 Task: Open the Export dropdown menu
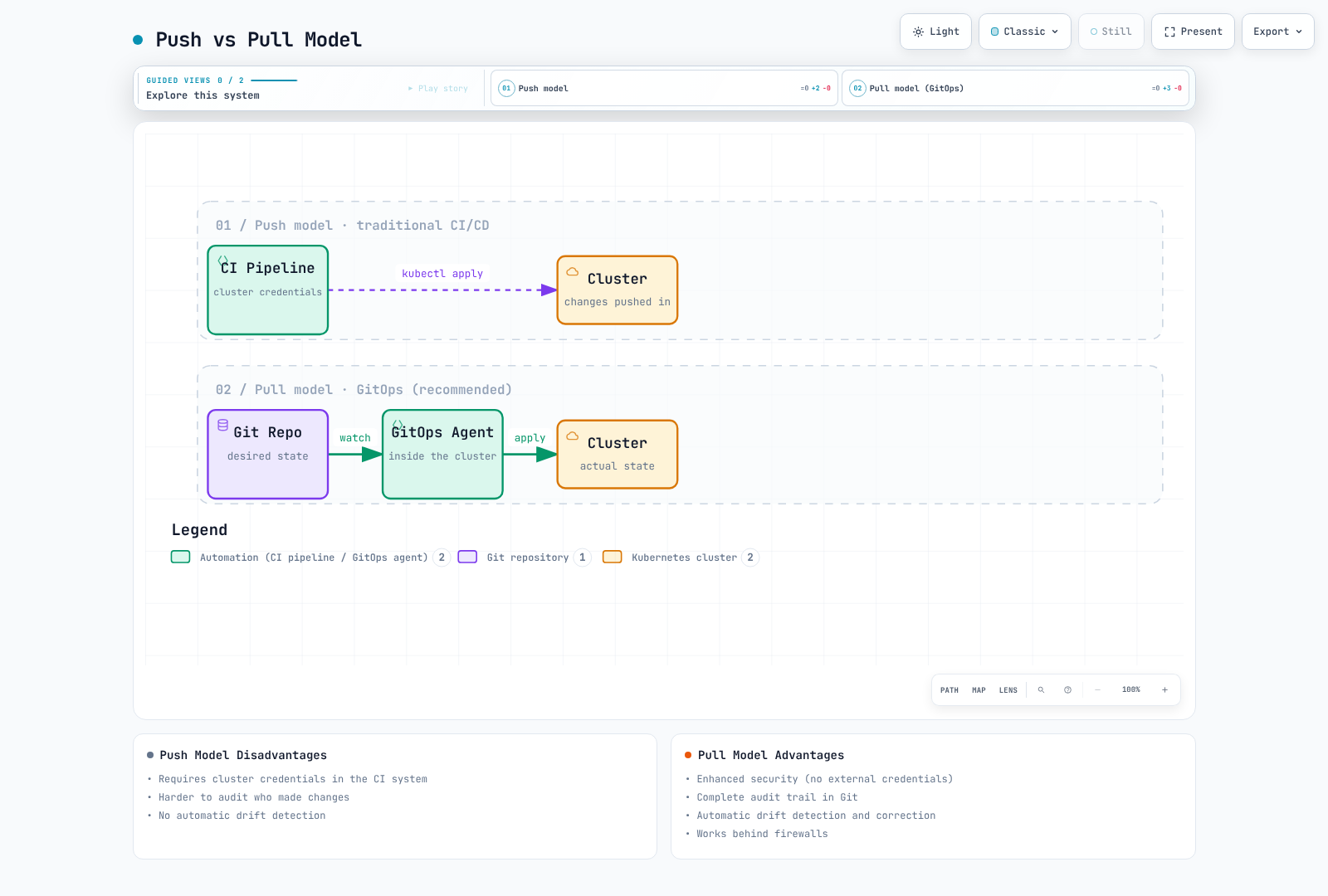[x=1277, y=32]
